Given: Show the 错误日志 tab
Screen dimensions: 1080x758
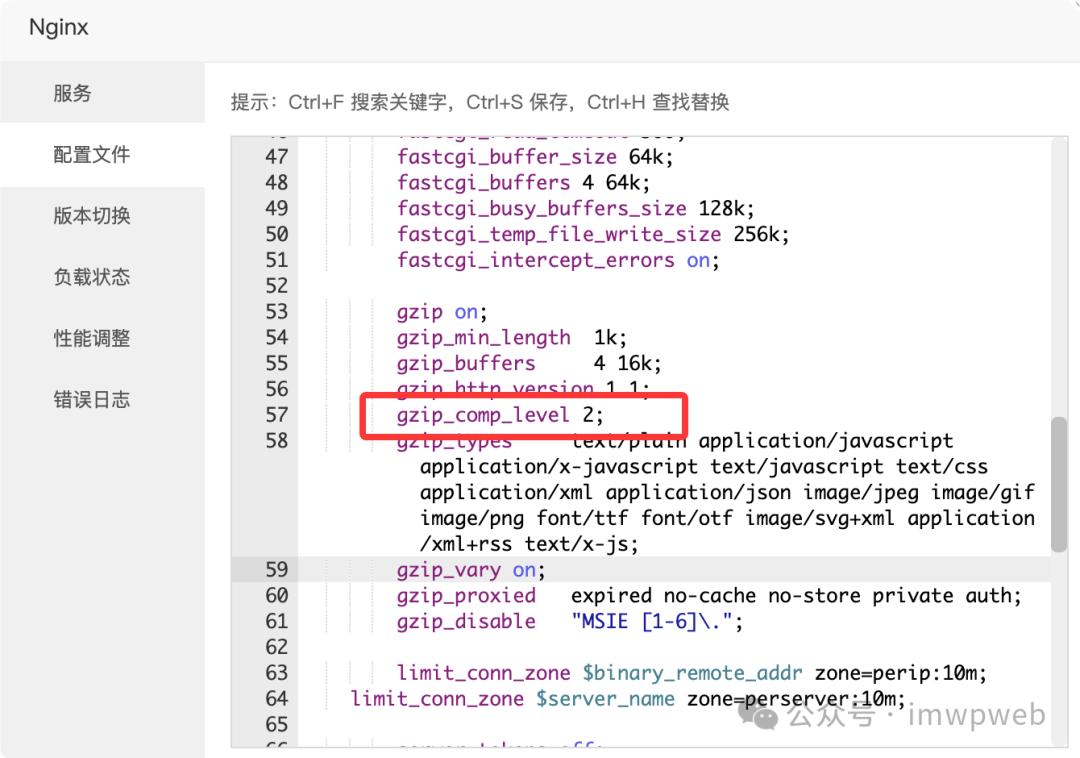Looking at the screenshot, I should coord(92,400).
